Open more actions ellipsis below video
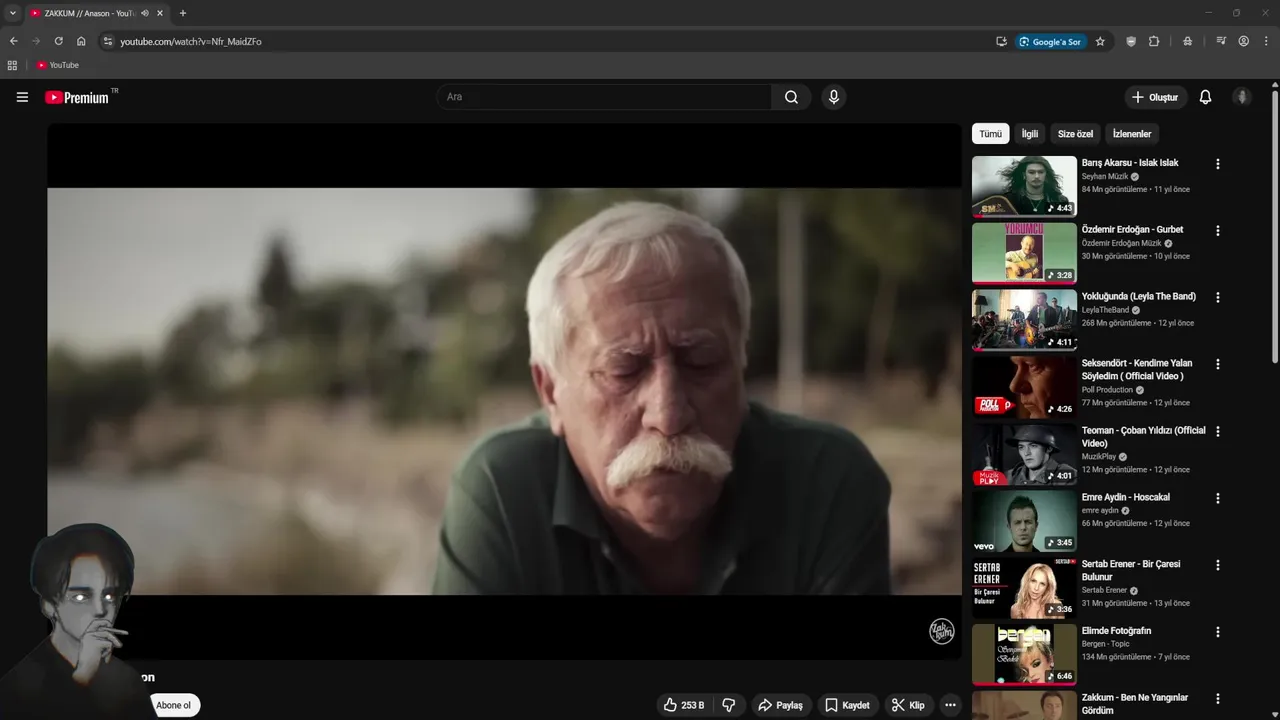The image size is (1280, 720). 950,705
